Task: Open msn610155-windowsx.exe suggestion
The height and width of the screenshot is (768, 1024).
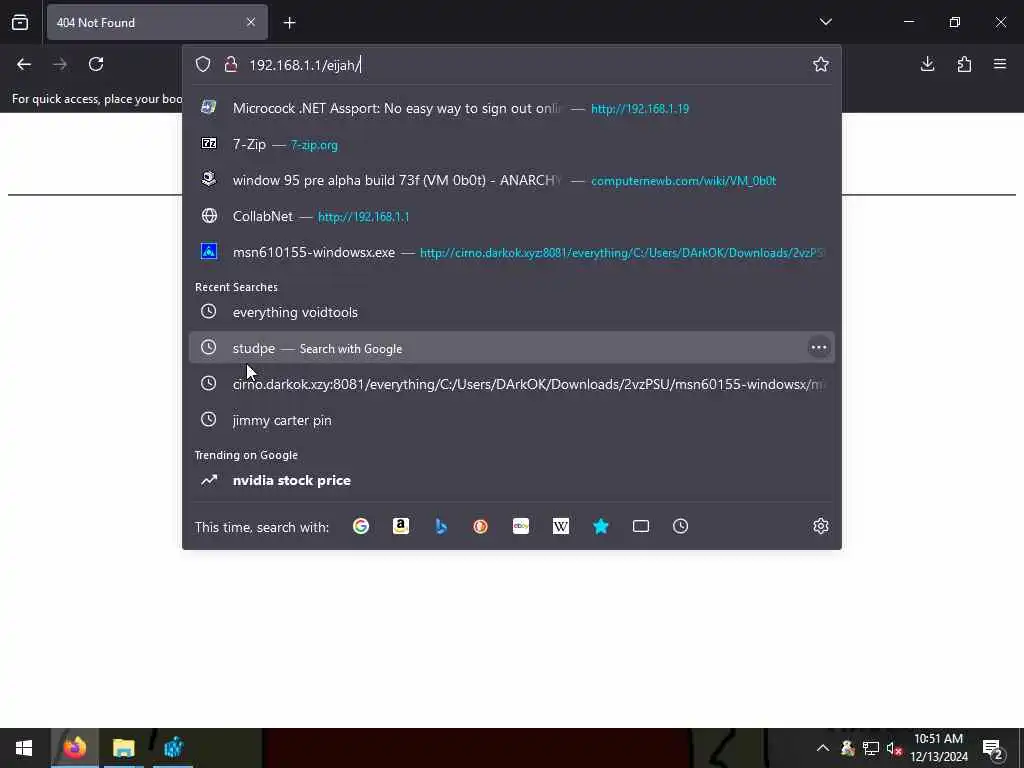Action: tap(511, 252)
